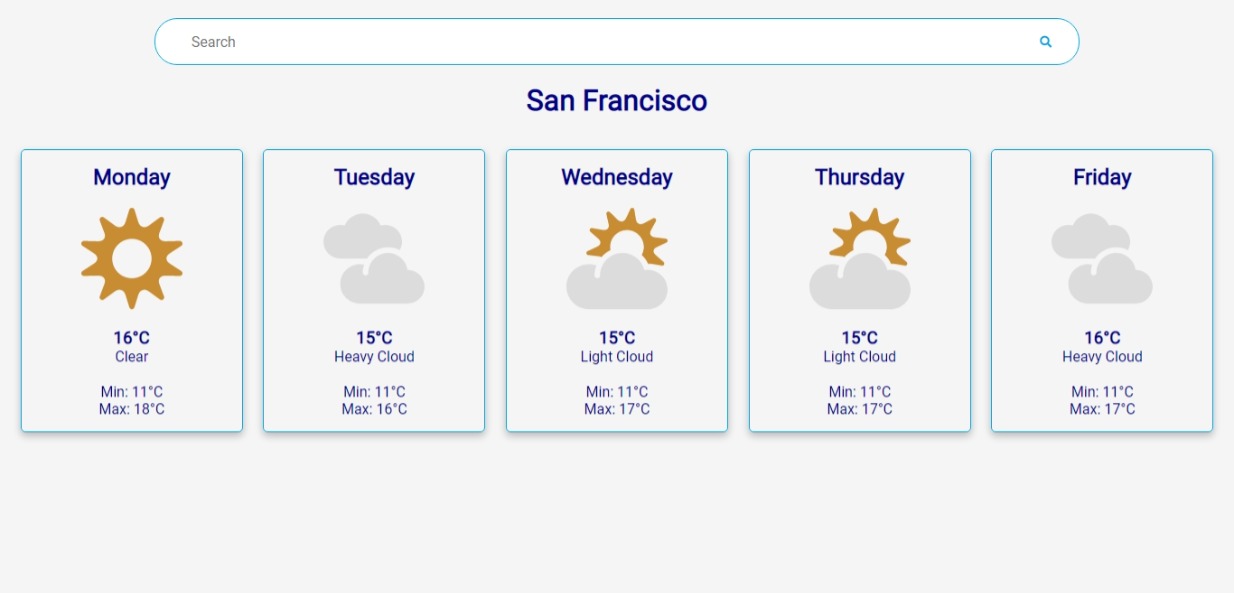Select Friday's cloudy weather icon
The height and width of the screenshot is (593, 1234).
click(1101, 260)
